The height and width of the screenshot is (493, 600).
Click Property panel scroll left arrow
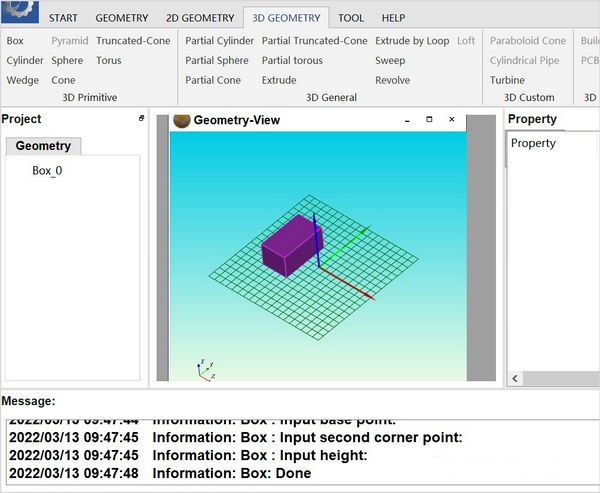tap(515, 379)
